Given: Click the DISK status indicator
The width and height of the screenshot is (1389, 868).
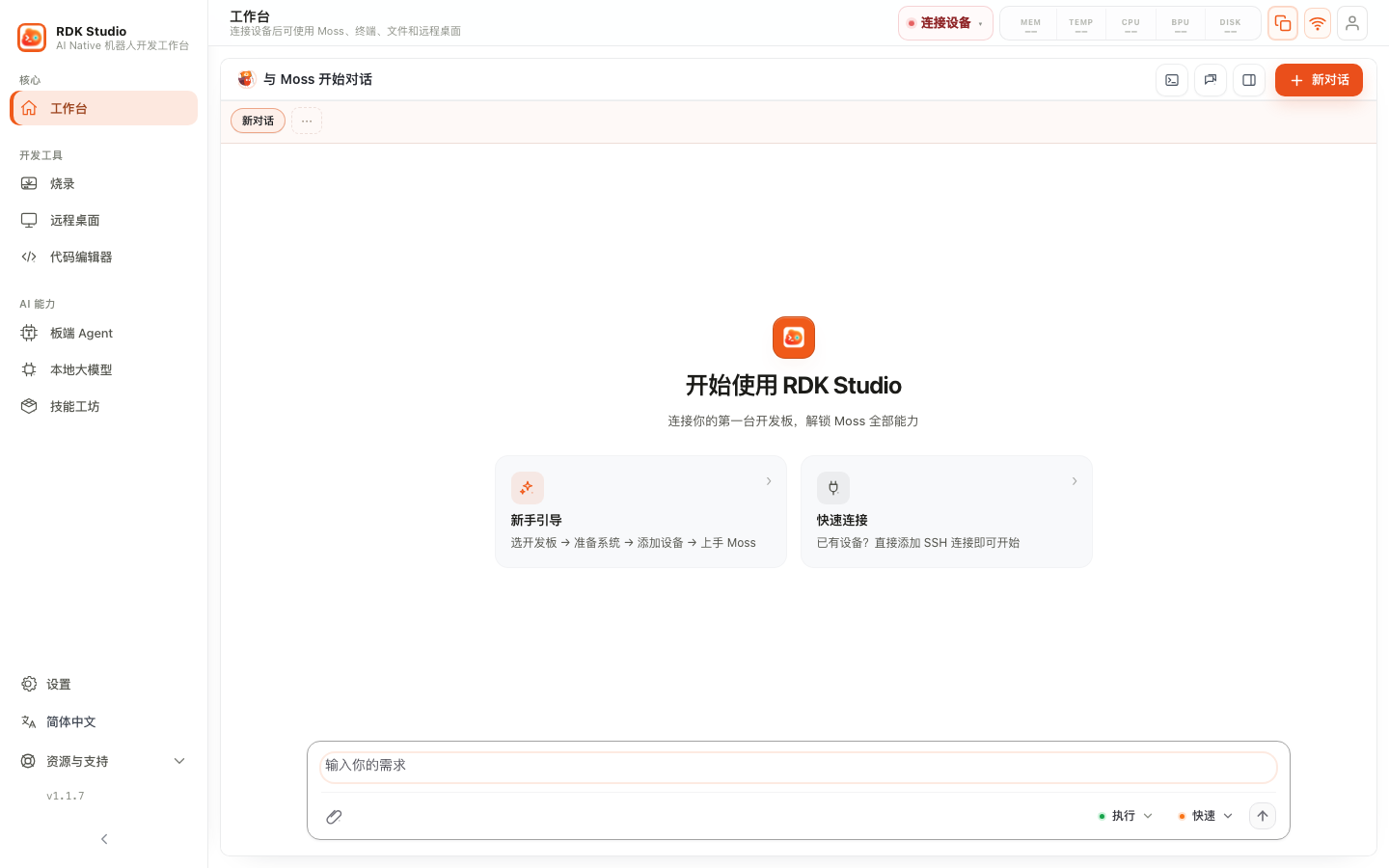Looking at the screenshot, I should pos(1231,23).
